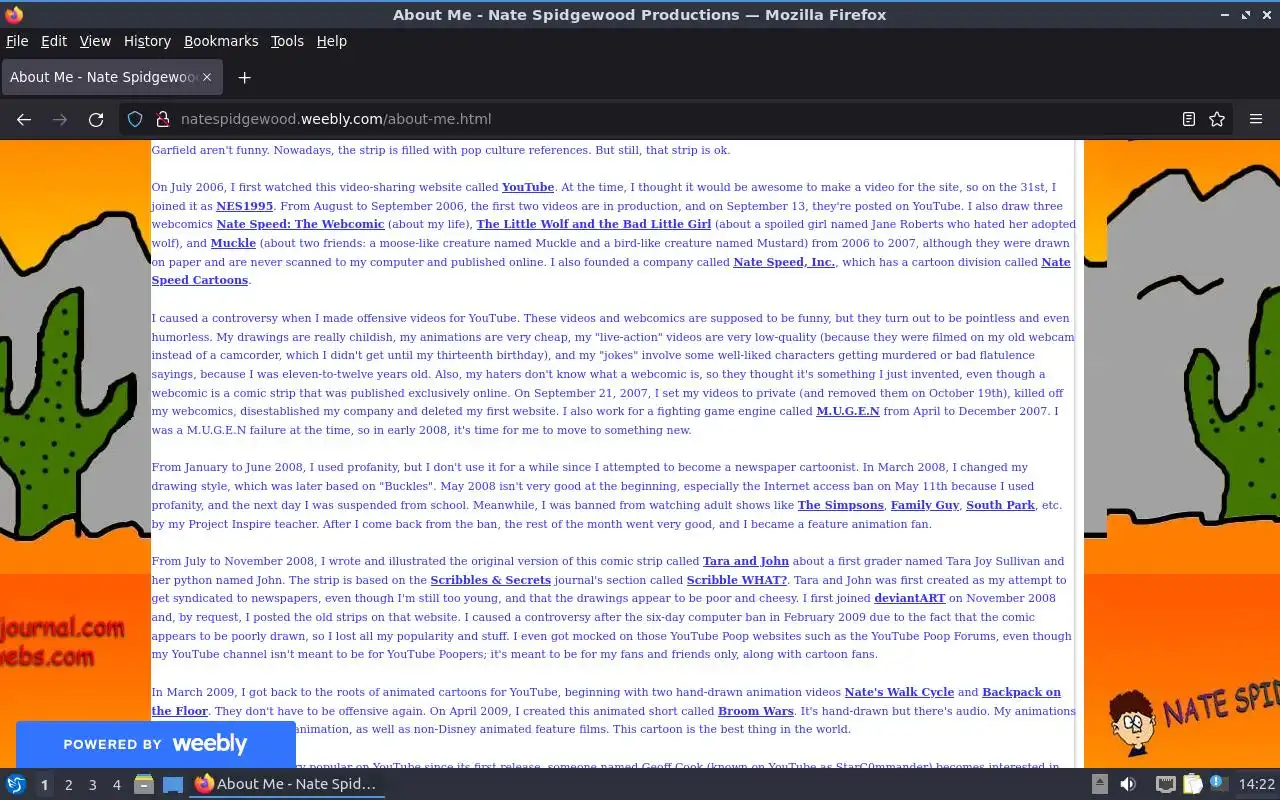Open the Scribbles & Secrets link
Image resolution: width=1280 pixels, height=800 pixels.
point(491,580)
